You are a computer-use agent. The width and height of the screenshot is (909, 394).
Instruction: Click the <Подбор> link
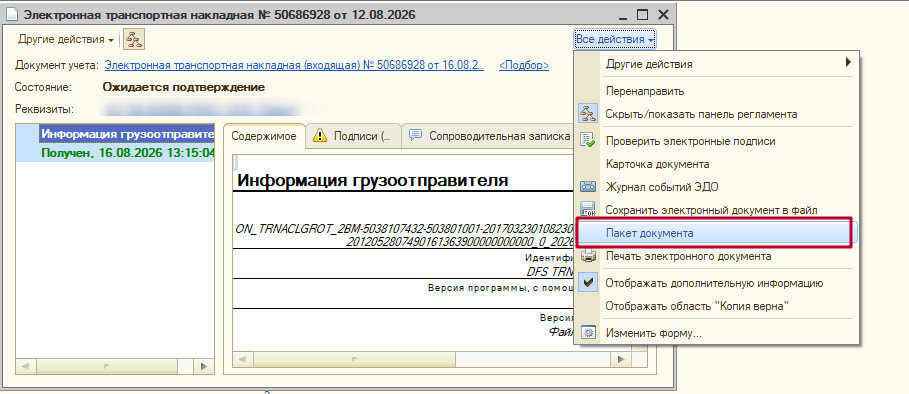[523, 65]
